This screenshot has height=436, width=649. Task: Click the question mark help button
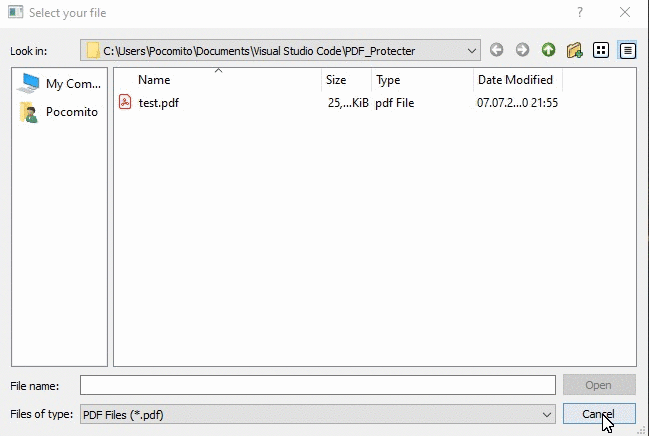pyautogui.click(x=580, y=12)
